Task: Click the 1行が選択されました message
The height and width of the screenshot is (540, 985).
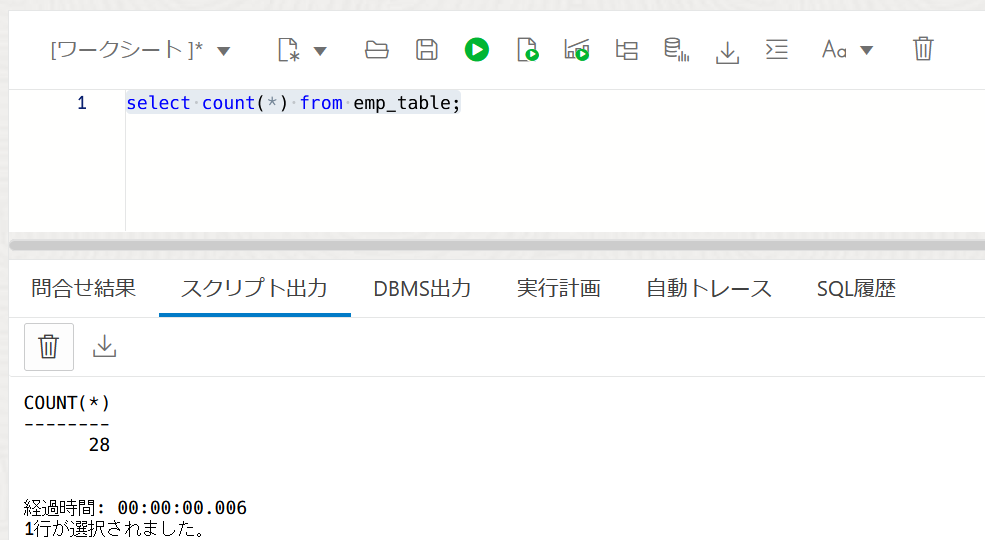Action: (x=114, y=529)
